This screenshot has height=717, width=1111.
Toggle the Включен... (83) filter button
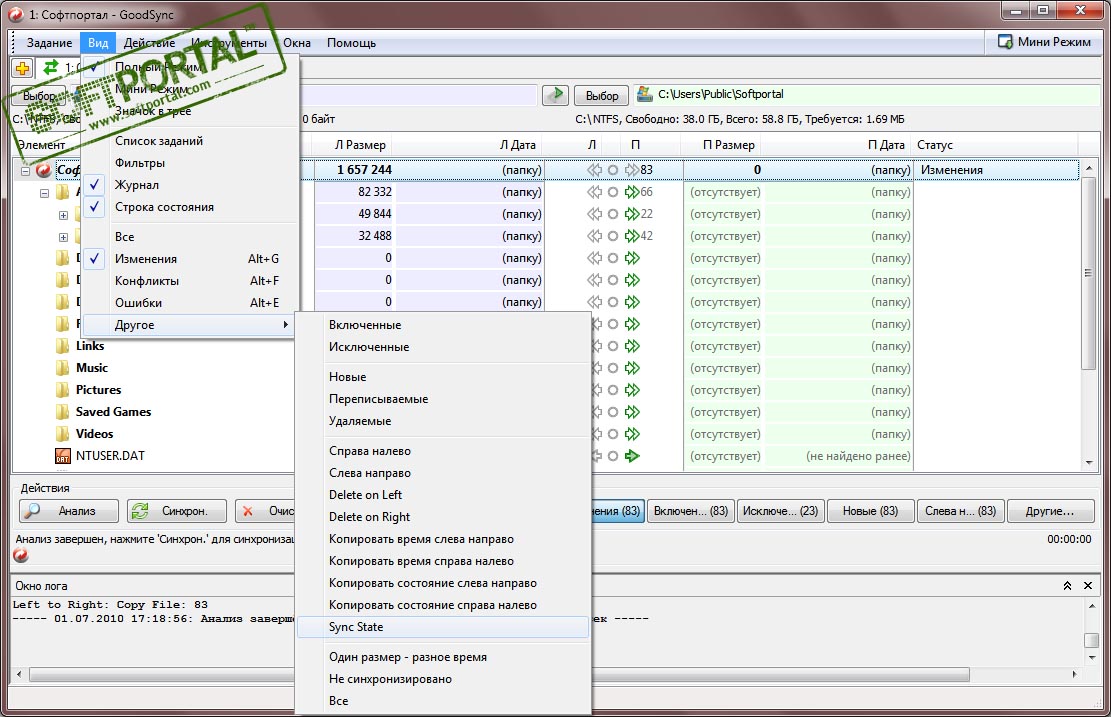tap(690, 511)
